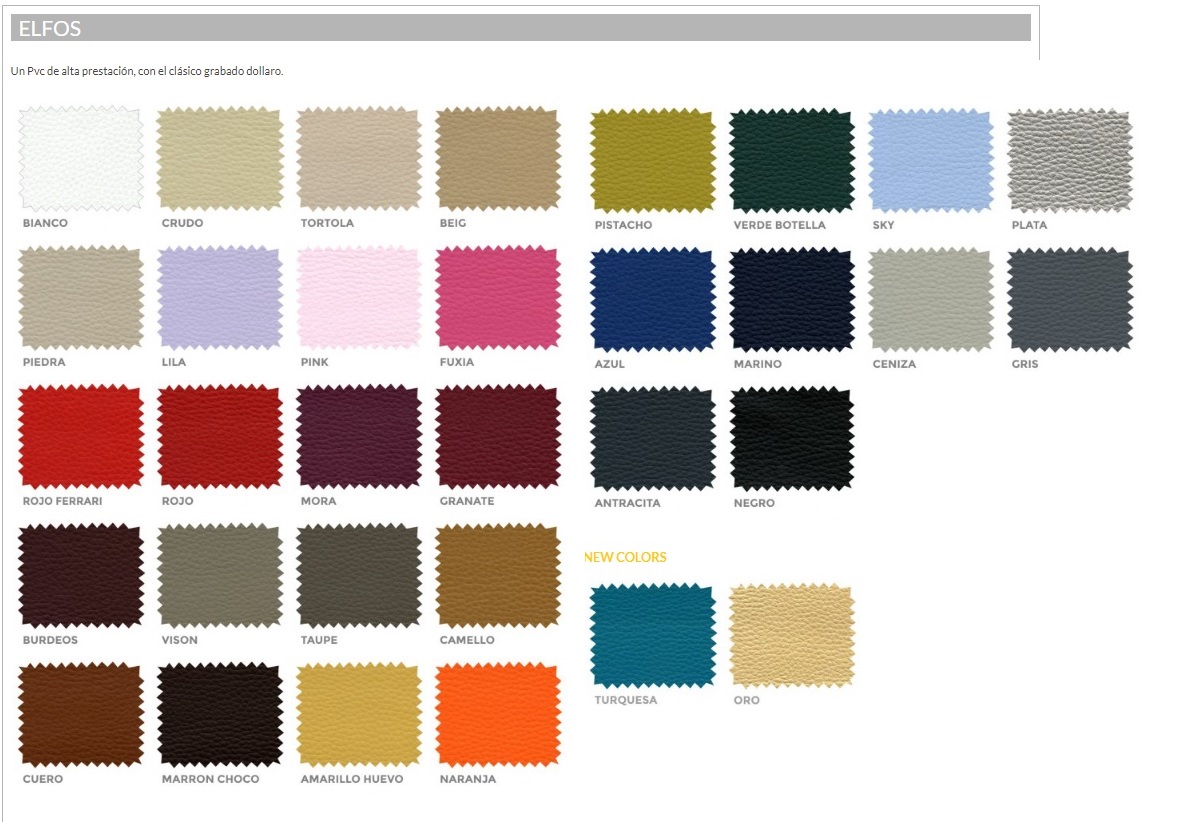The height and width of the screenshot is (822, 1190).
Task: Pick the CRUDO color swatch
Action: point(219,159)
